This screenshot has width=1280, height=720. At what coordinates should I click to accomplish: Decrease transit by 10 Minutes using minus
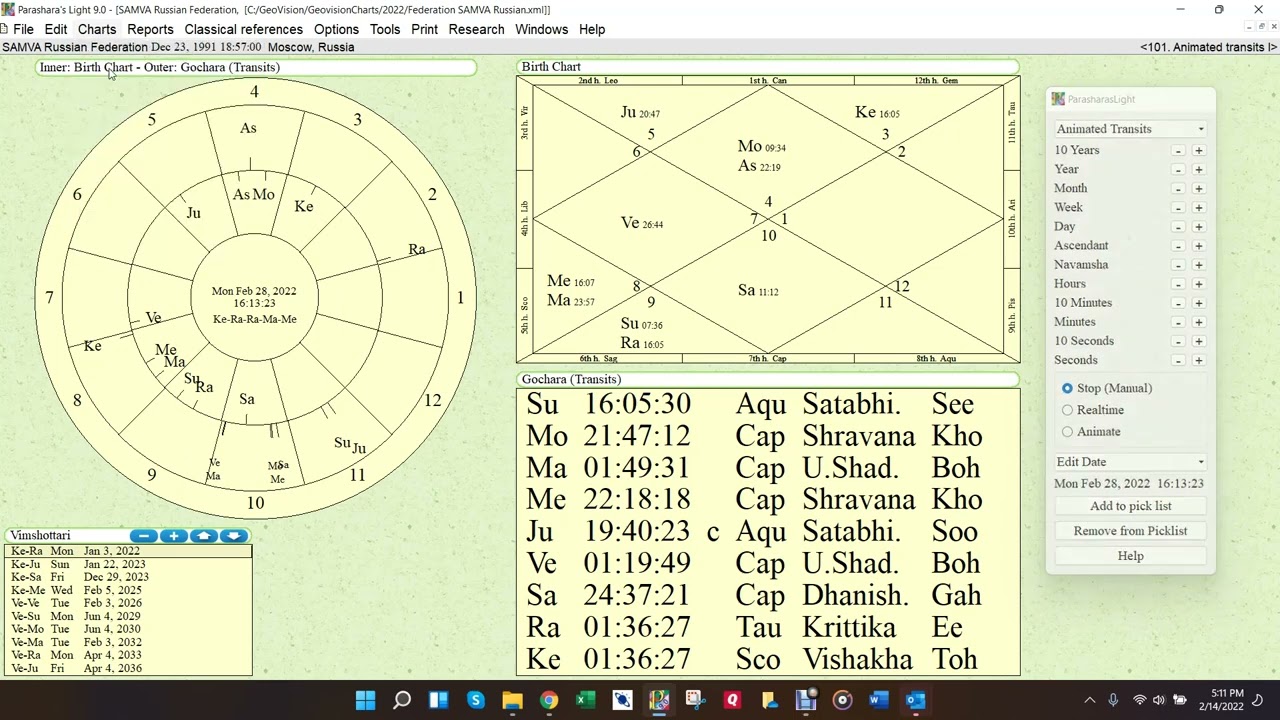tap(1178, 303)
